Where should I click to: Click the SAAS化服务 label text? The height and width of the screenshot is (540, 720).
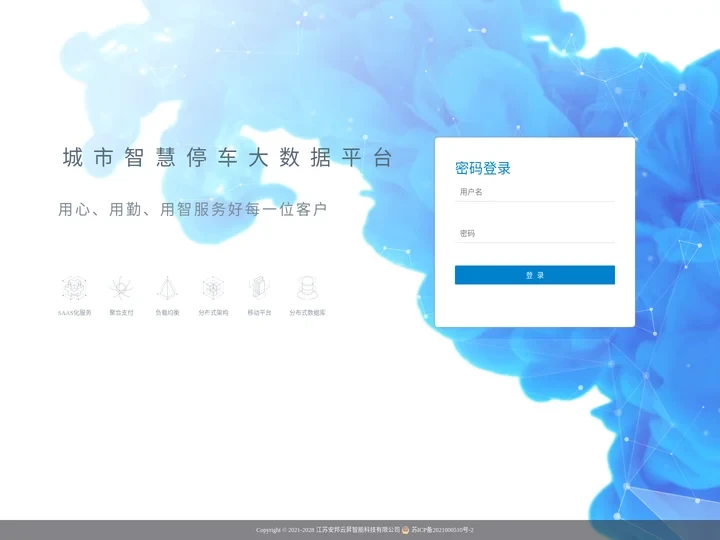point(74,313)
